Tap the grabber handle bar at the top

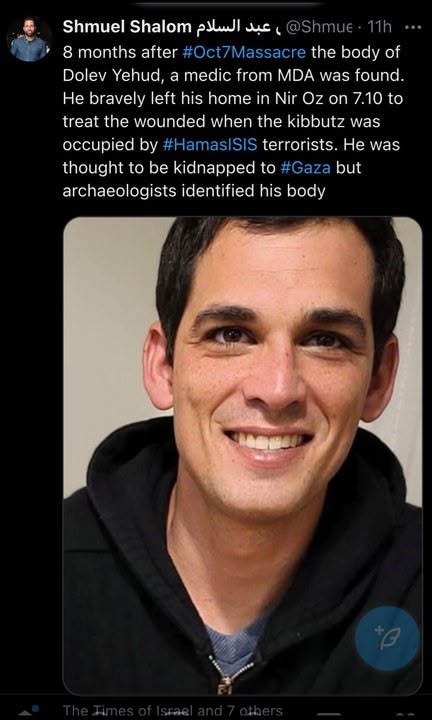click(x=229, y=5)
